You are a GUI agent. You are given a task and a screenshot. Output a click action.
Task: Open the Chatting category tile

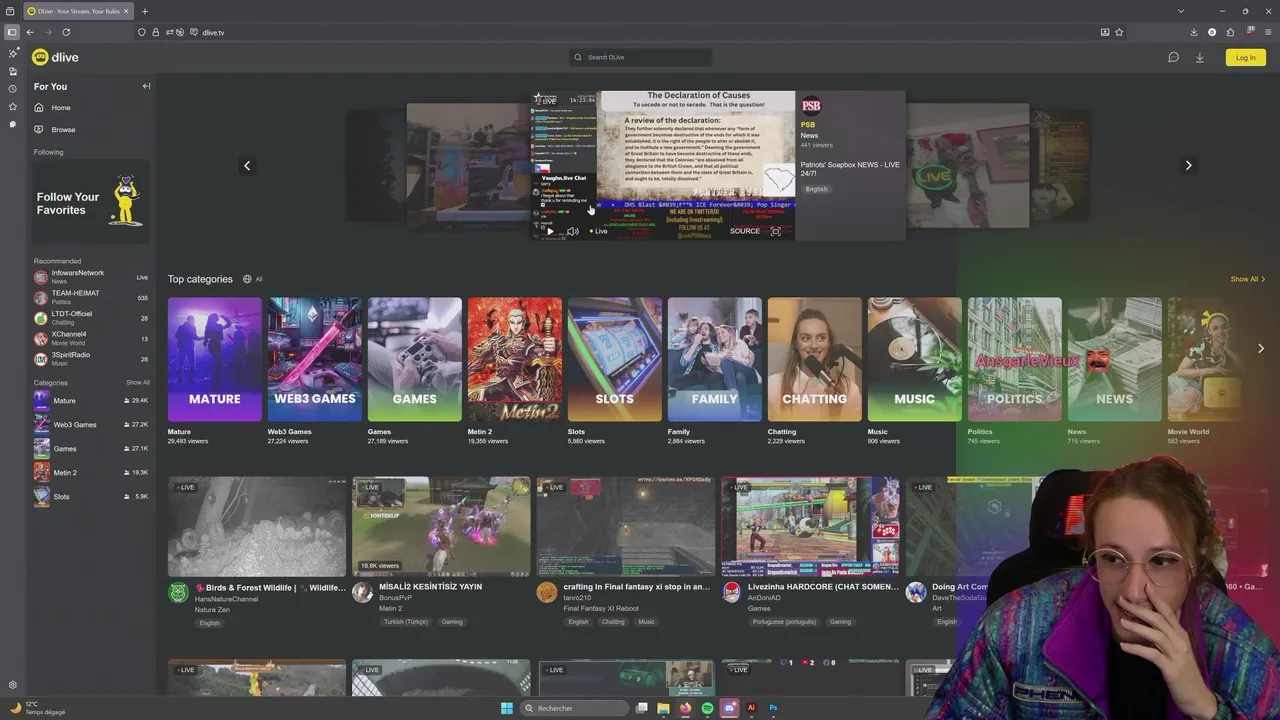(x=815, y=359)
